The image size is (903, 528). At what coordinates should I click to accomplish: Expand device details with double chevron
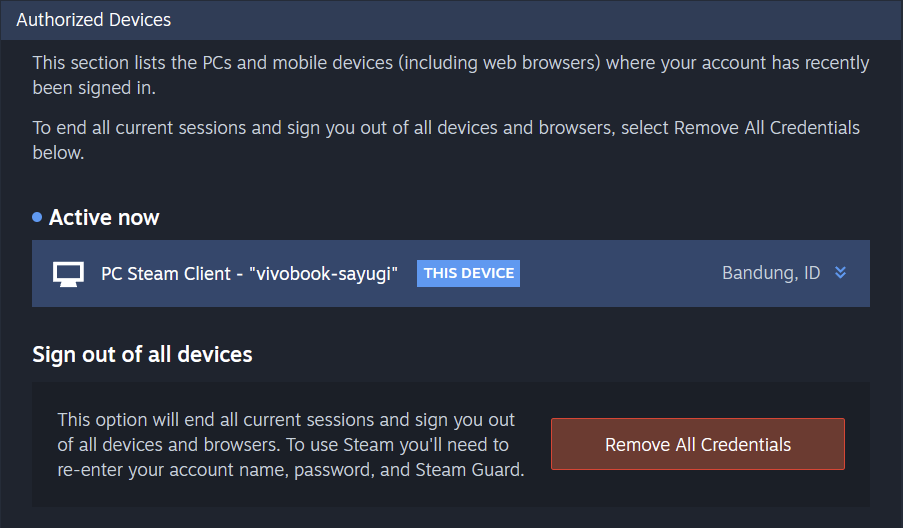(840, 273)
